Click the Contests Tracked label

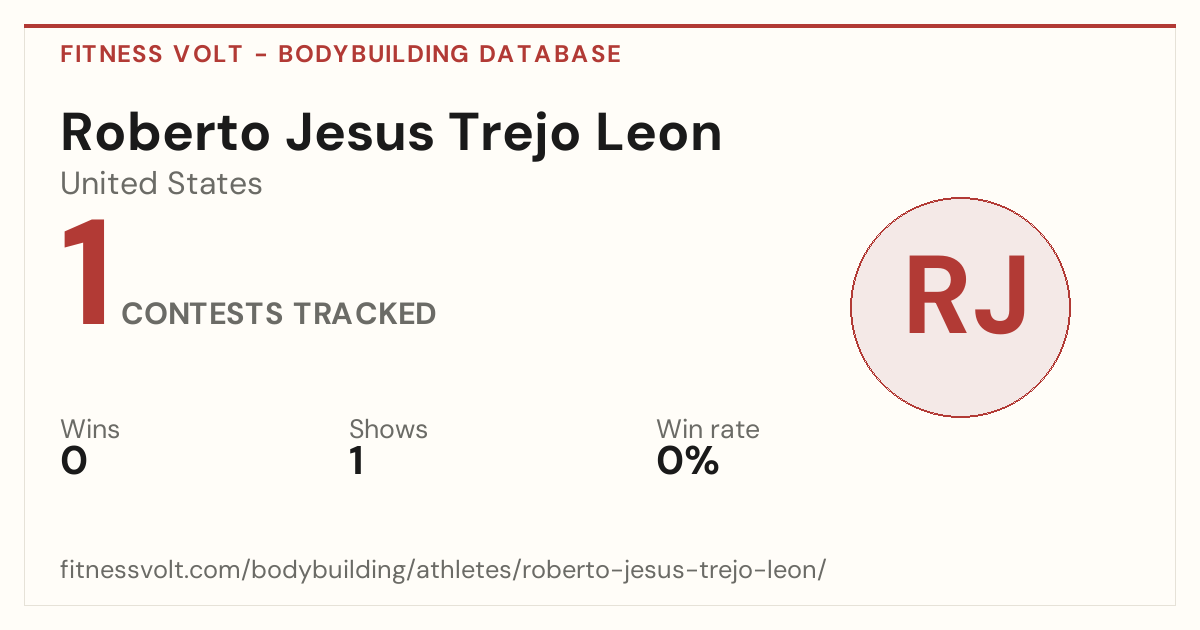coord(279,314)
